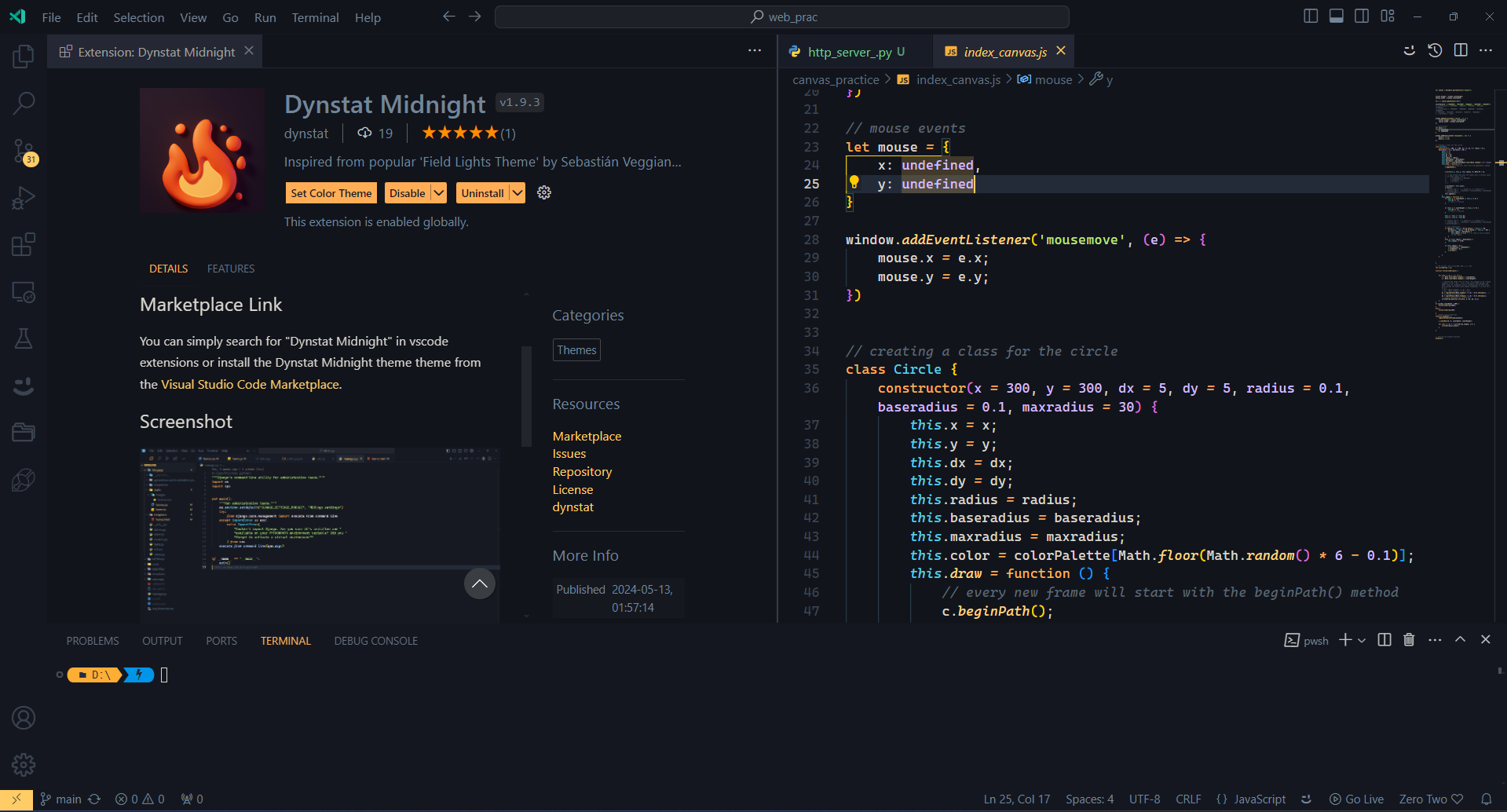Open notifications bell in status bar

point(1487,799)
